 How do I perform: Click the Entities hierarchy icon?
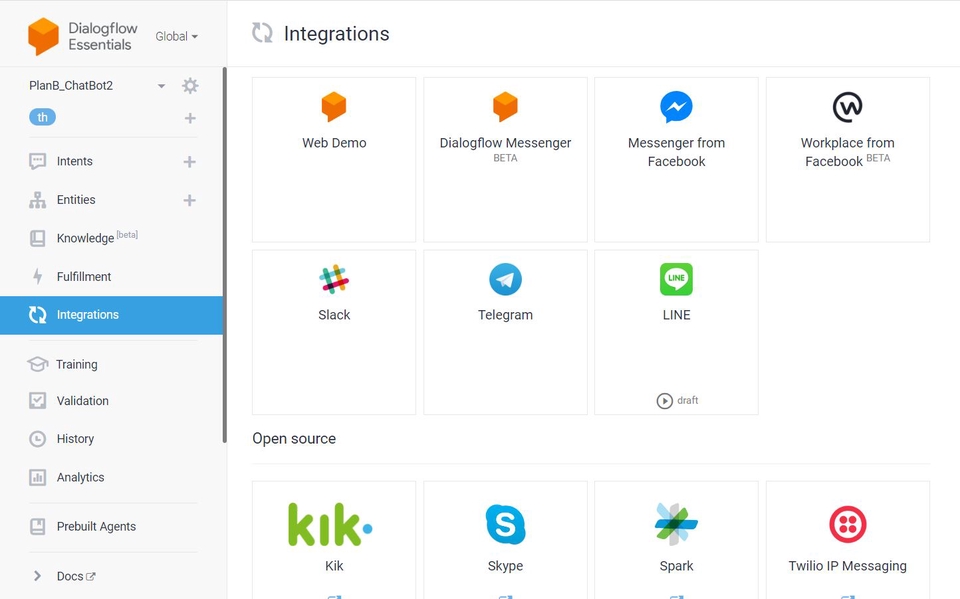click(37, 200)
